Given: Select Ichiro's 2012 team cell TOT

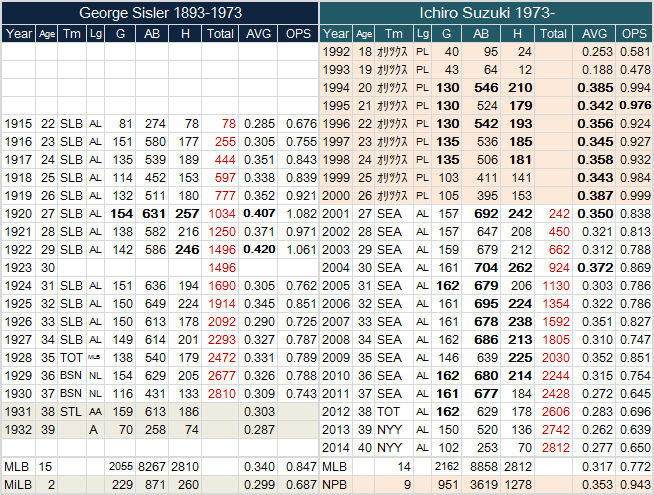Looking at the screenshot, I should click(394, 412).
